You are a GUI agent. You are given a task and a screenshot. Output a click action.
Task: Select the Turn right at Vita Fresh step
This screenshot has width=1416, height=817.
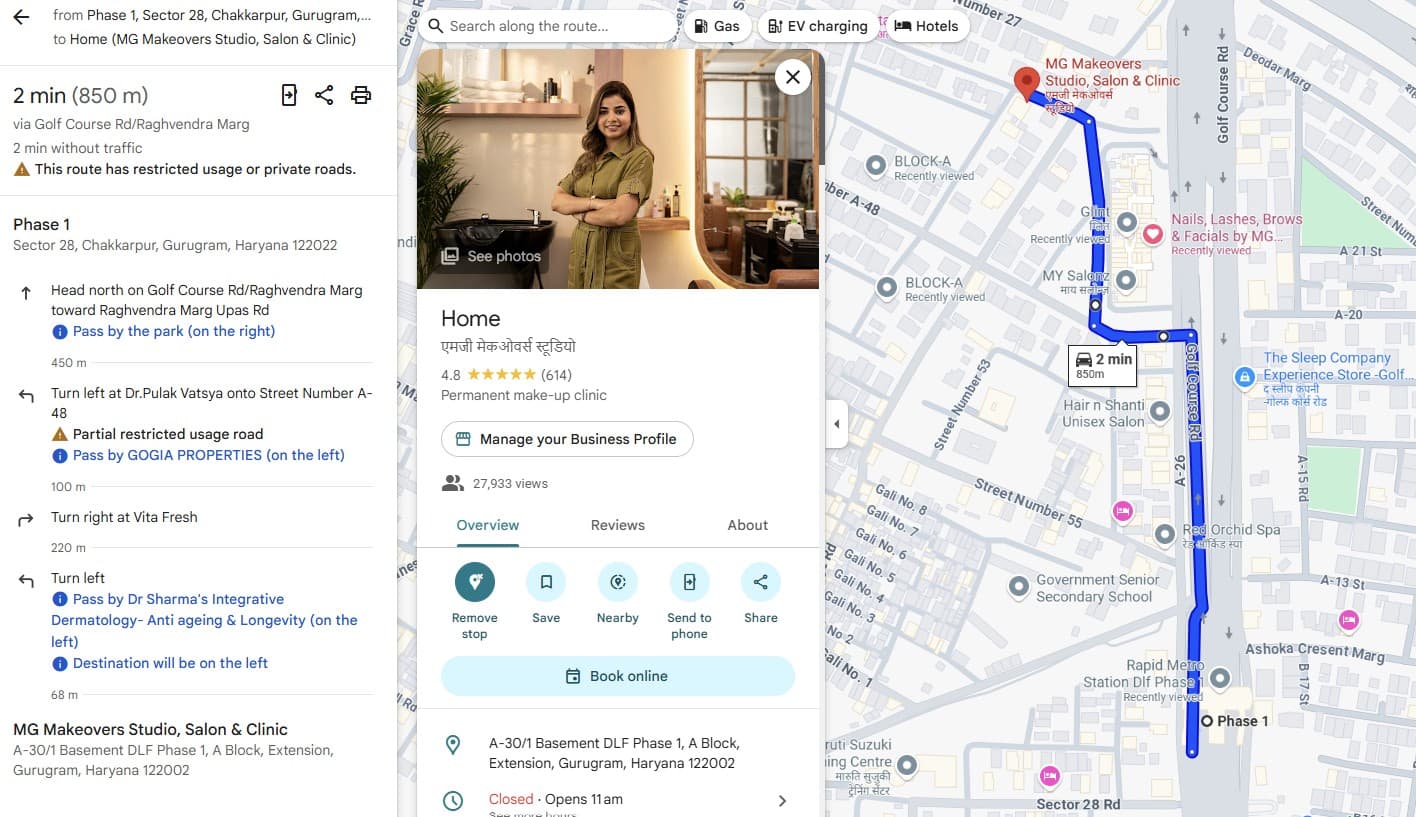(124, 517)
